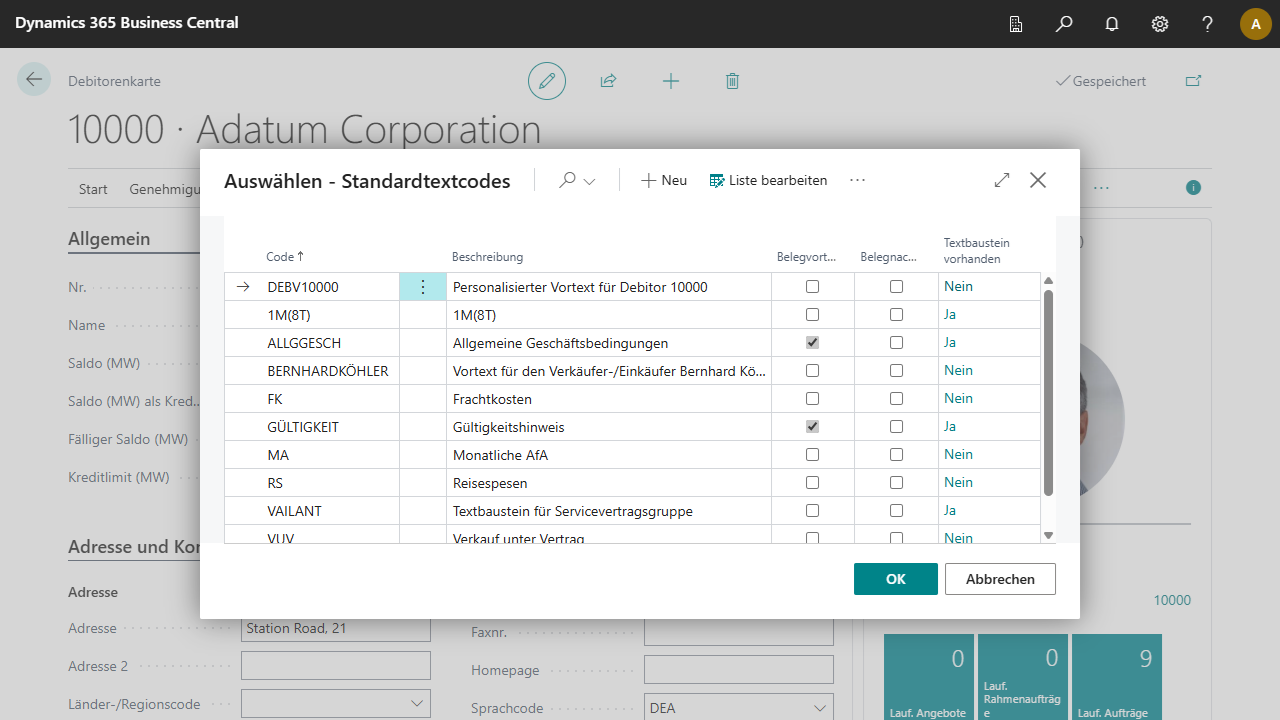This screenshot has height=720, width=1280.
Task: Open the Länder-/Regionscode dropdown
Action: pyautogui.click(x=417, y=704)
